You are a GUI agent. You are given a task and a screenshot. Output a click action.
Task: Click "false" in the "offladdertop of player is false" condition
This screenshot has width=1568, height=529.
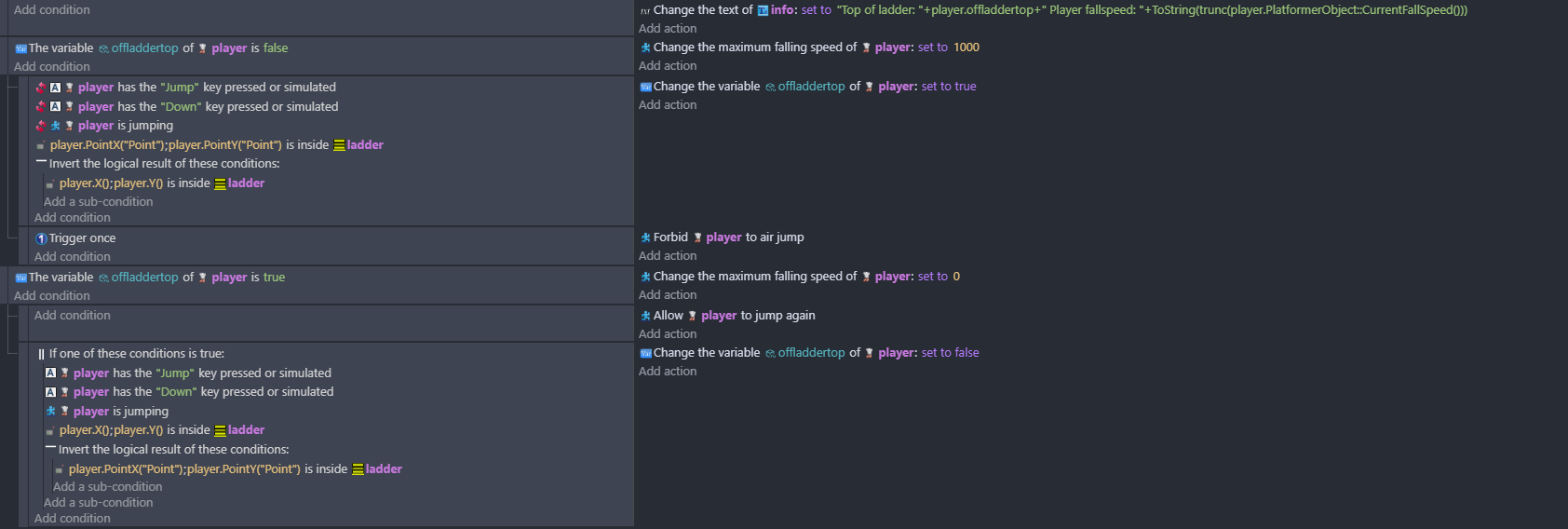tap(276, 48)
